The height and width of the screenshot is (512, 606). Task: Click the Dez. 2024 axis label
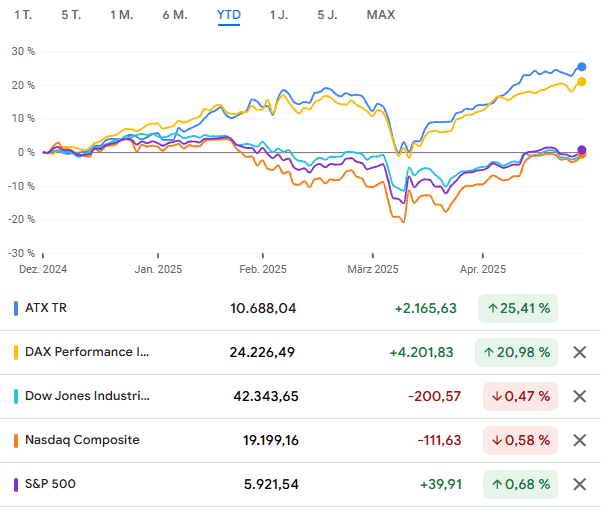coord(43,269)
